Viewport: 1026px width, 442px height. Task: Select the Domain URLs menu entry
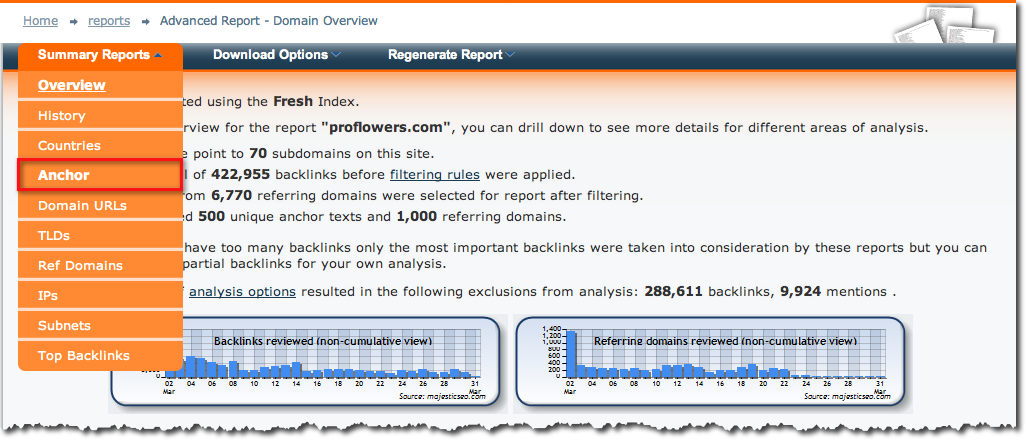tap(83, 206)
